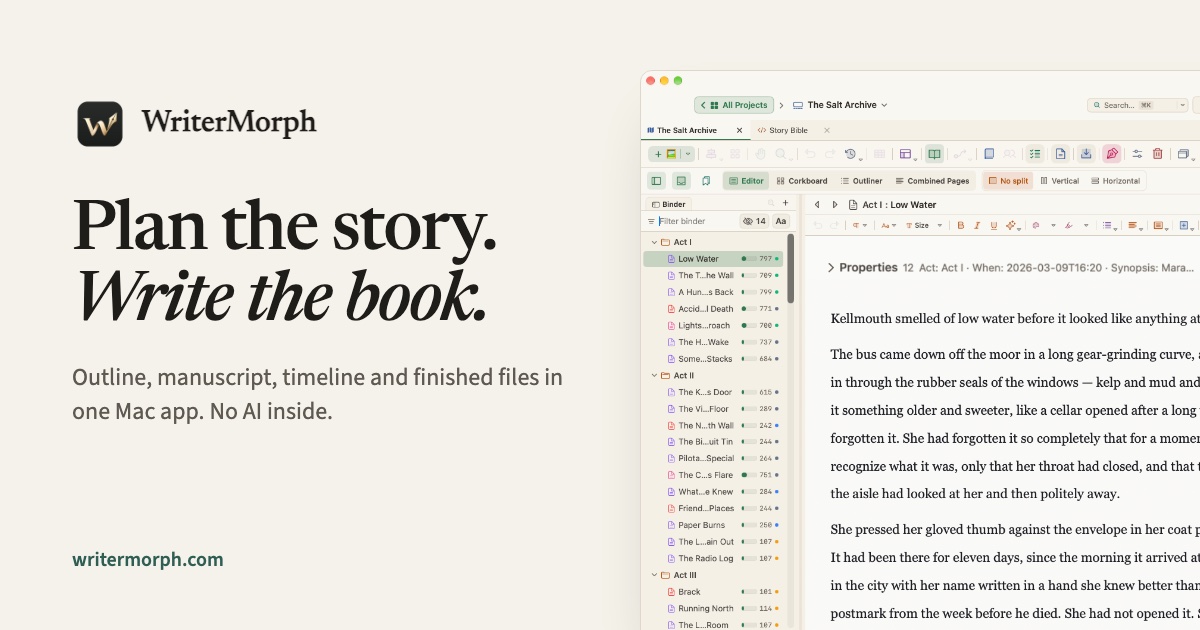The height and width of the screenshot is (630, 1200).
Task: Click the Binder filter options lines icon
Action: coord(651,221)
